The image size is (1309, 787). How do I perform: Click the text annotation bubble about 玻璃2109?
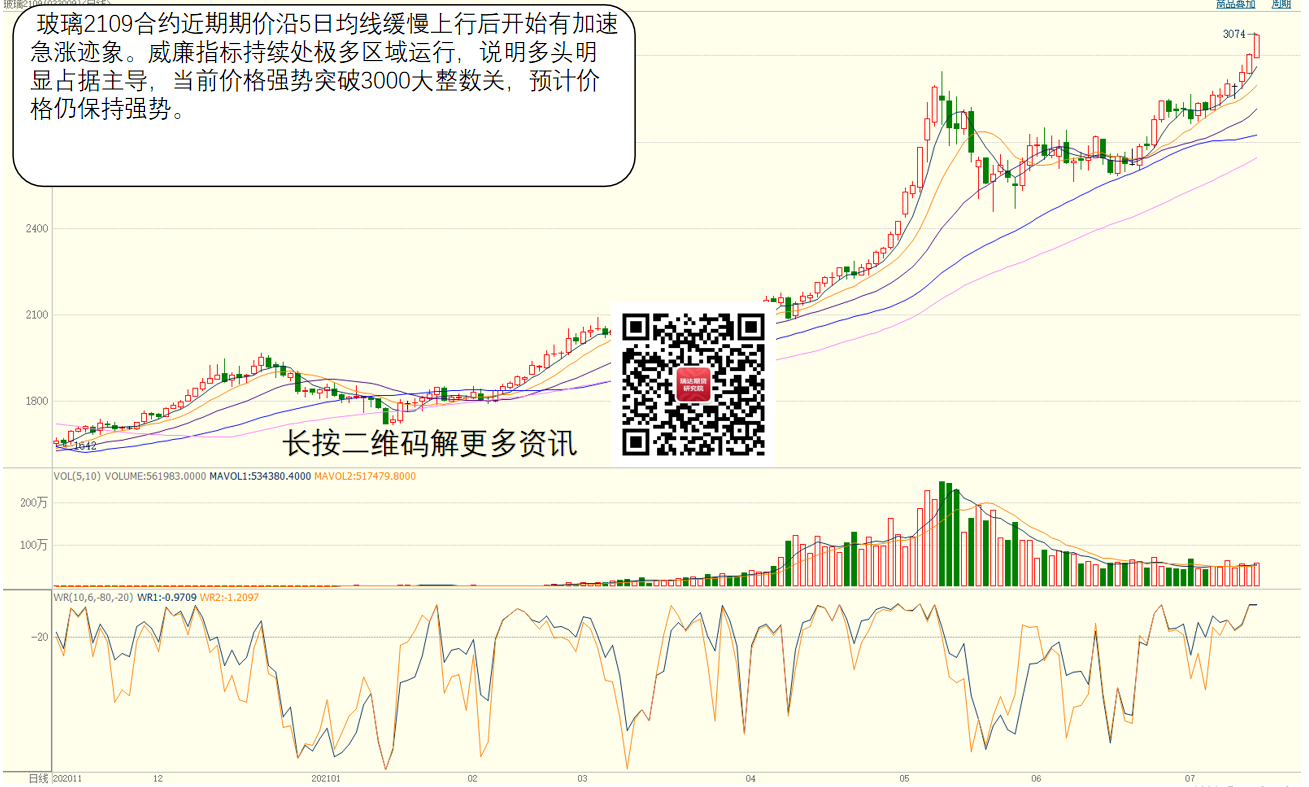[x=323, y=96]
